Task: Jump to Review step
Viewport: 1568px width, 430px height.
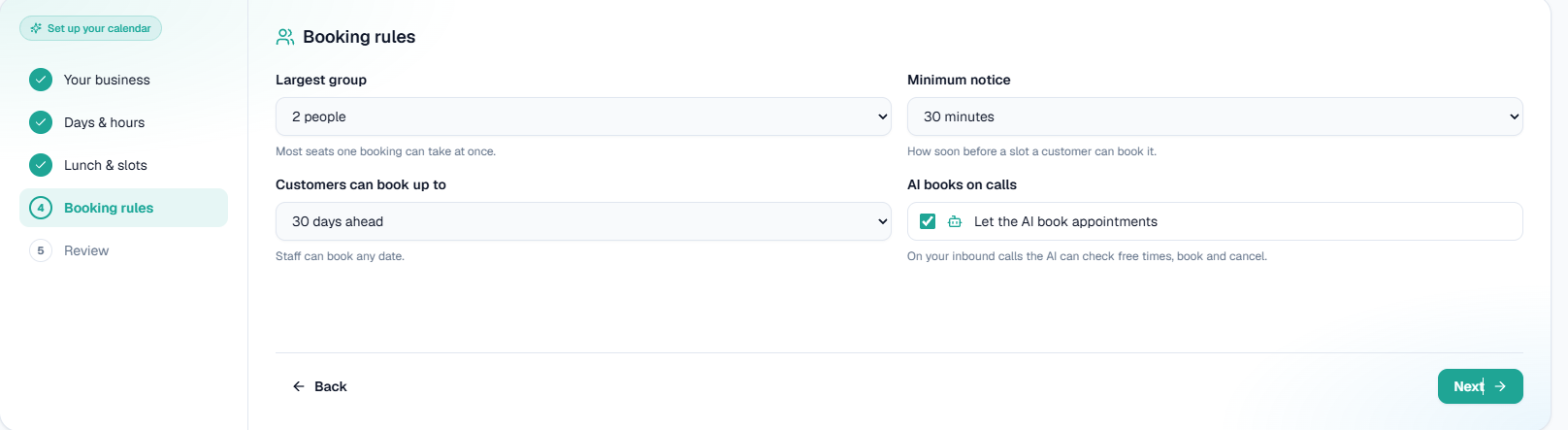Action: click(x=124, y=250)
